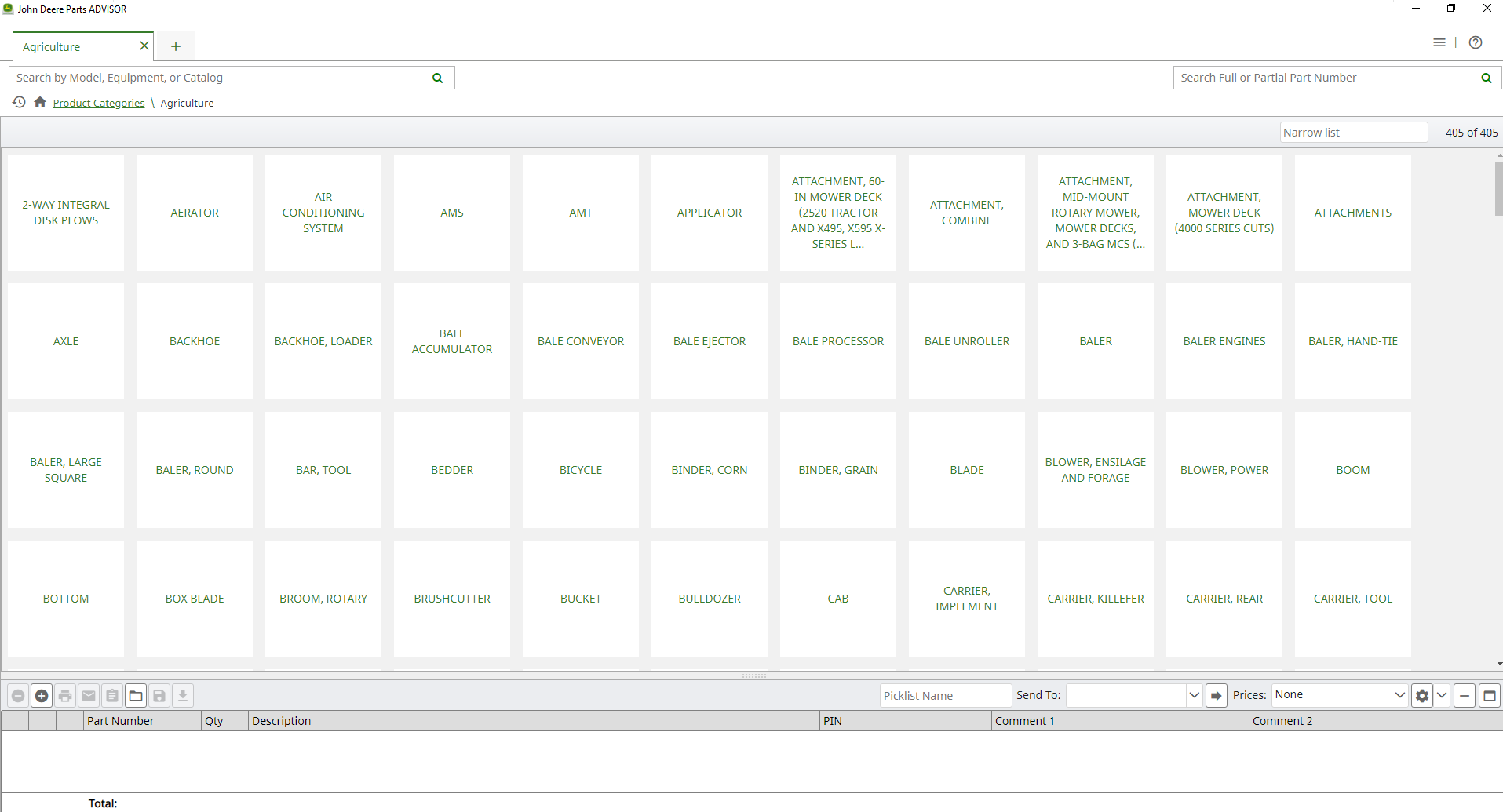Open picklist using the folder icon
The image size is (1503, 812).
[x=136, y=695]
